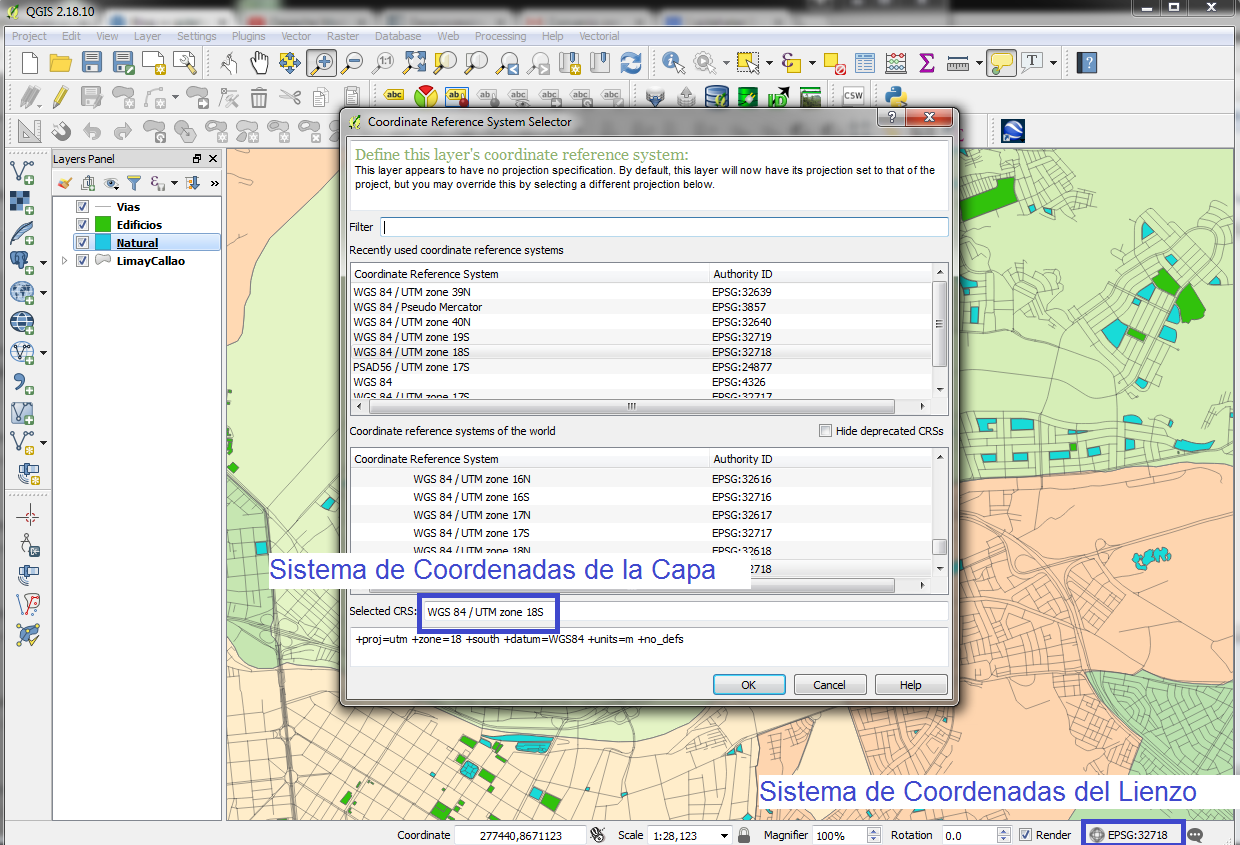
Task: Select WGS 84 / Pseudo Mercator row
Action: tap(641, 307)
